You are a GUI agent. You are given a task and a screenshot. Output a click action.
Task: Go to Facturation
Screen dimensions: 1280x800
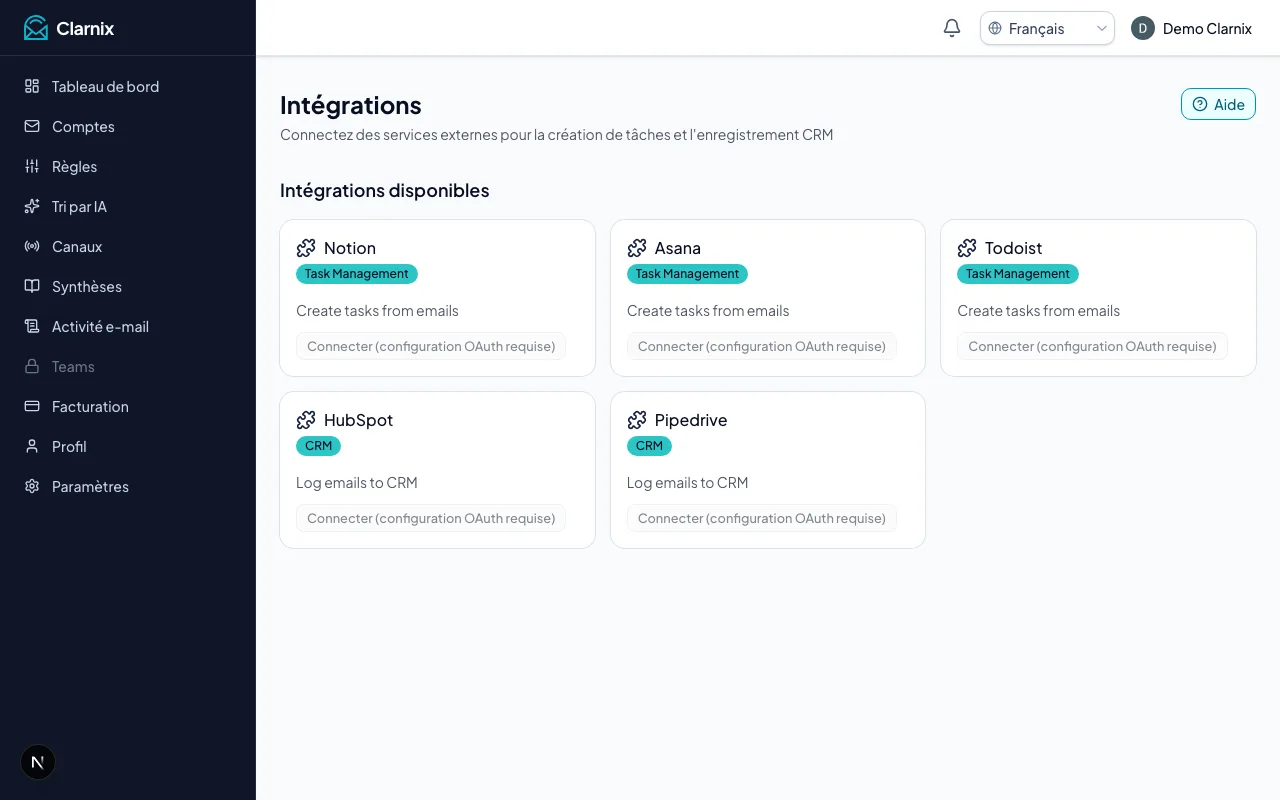click(128, 406)
